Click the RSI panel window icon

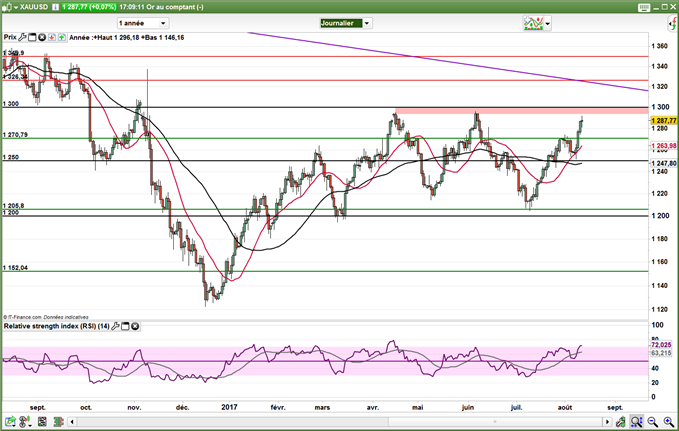pyautogui.click(x=125, y=326)
